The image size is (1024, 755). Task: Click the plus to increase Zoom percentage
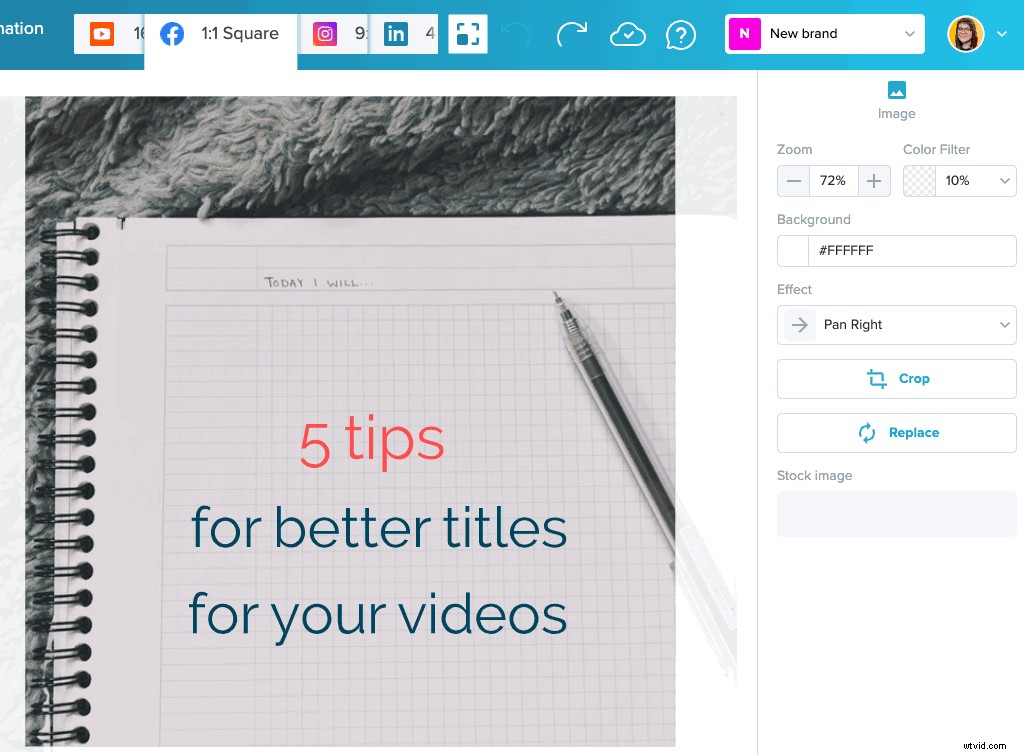pos(872,181)
